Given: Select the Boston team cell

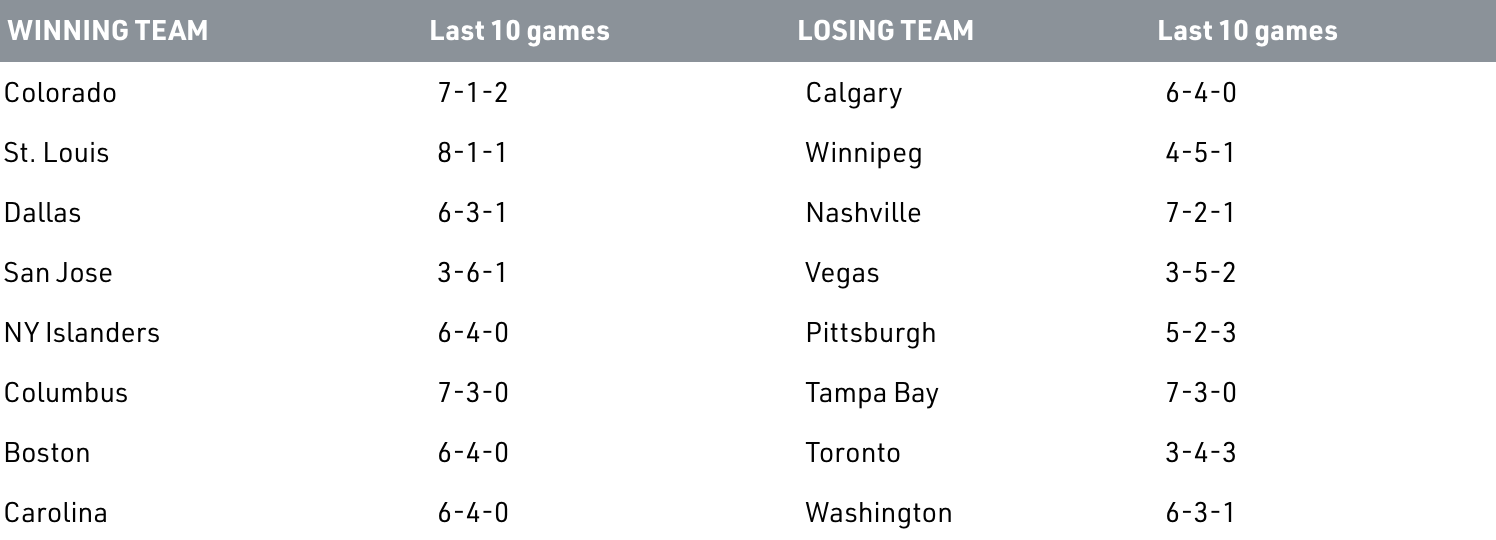Looking at the screenshot, I should 47,453.
